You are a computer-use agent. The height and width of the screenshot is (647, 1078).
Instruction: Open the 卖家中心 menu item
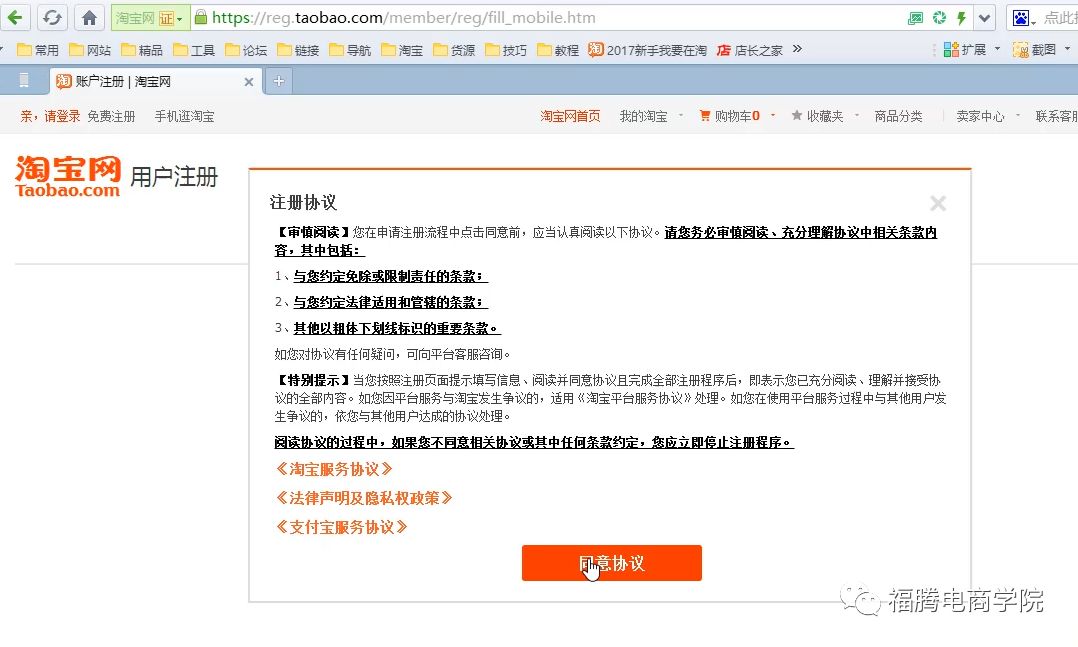981,115
